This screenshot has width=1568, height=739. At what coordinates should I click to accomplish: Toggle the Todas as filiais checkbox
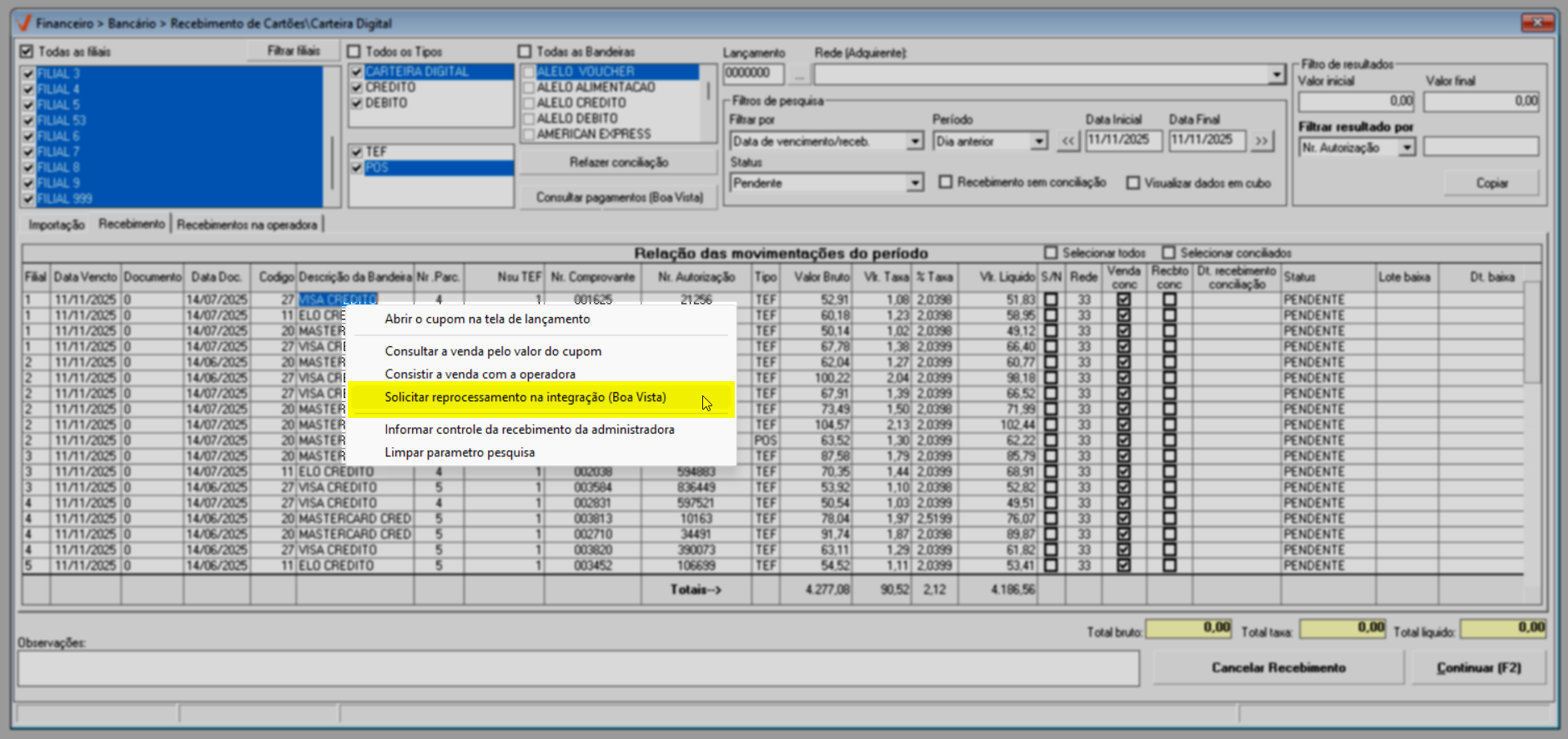(27, 52)
